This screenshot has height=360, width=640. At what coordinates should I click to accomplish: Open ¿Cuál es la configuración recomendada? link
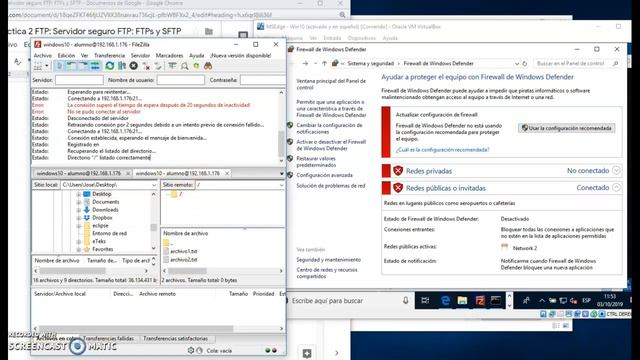click(442, 150)
